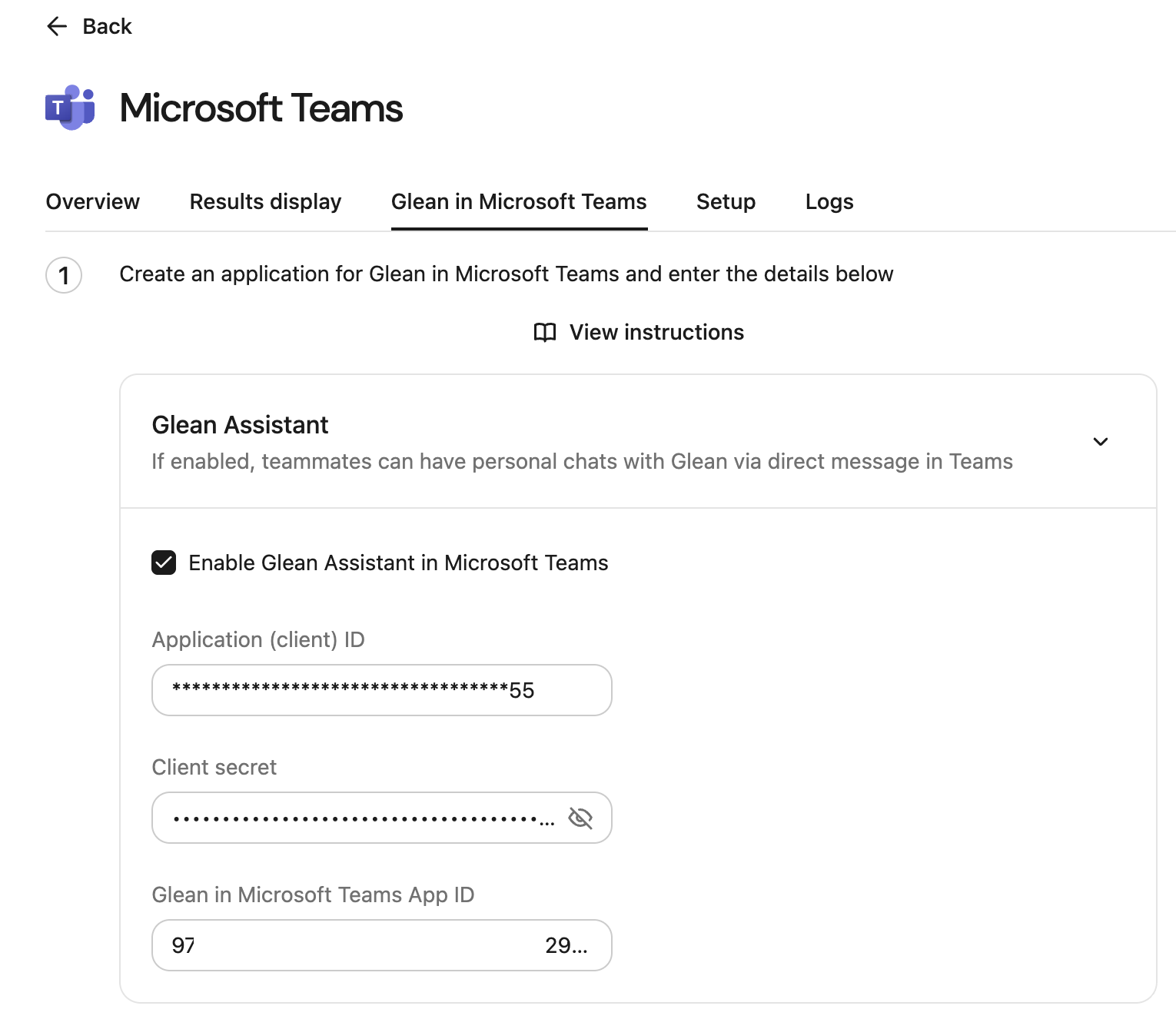
Task: Click the Microsoft Teams page title
Action: [261, 108]
